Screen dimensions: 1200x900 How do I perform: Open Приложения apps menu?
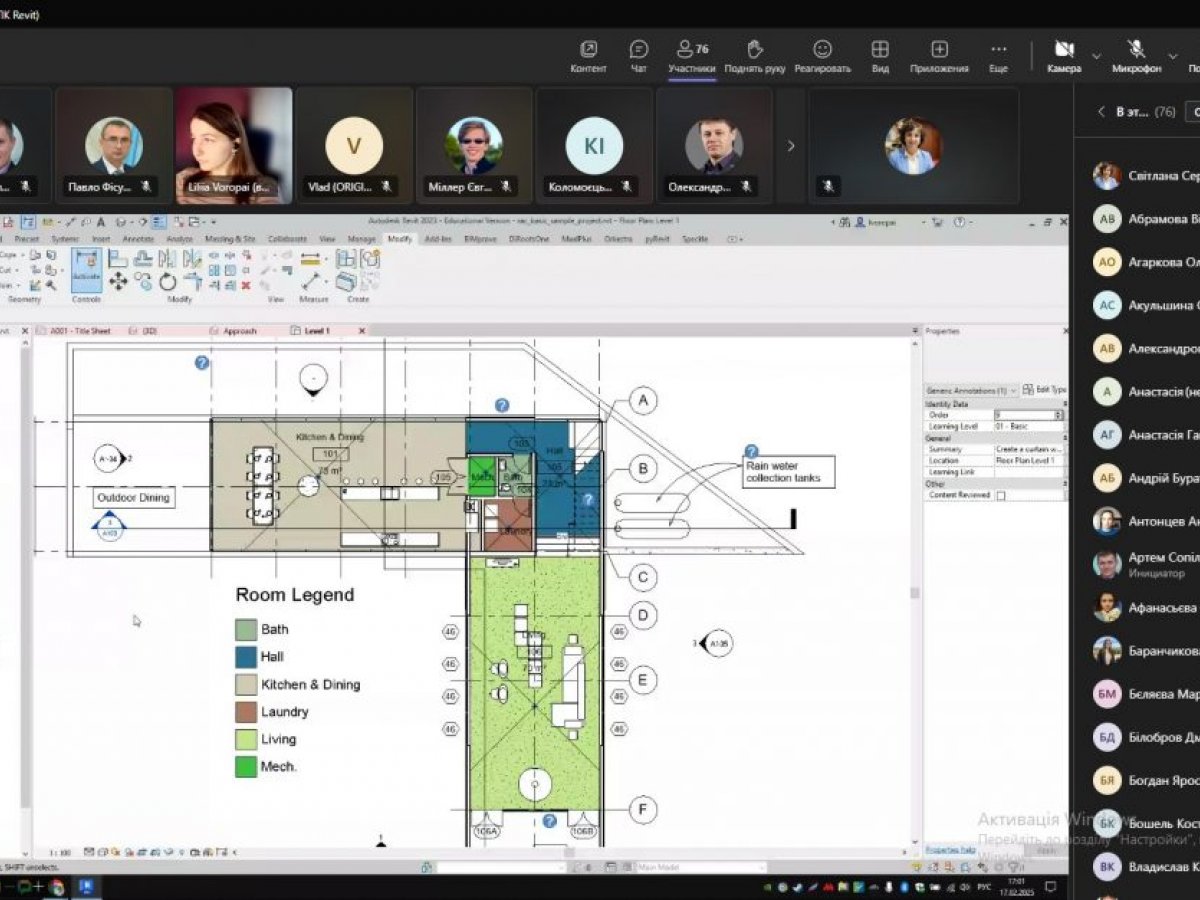tap(939, 57)
